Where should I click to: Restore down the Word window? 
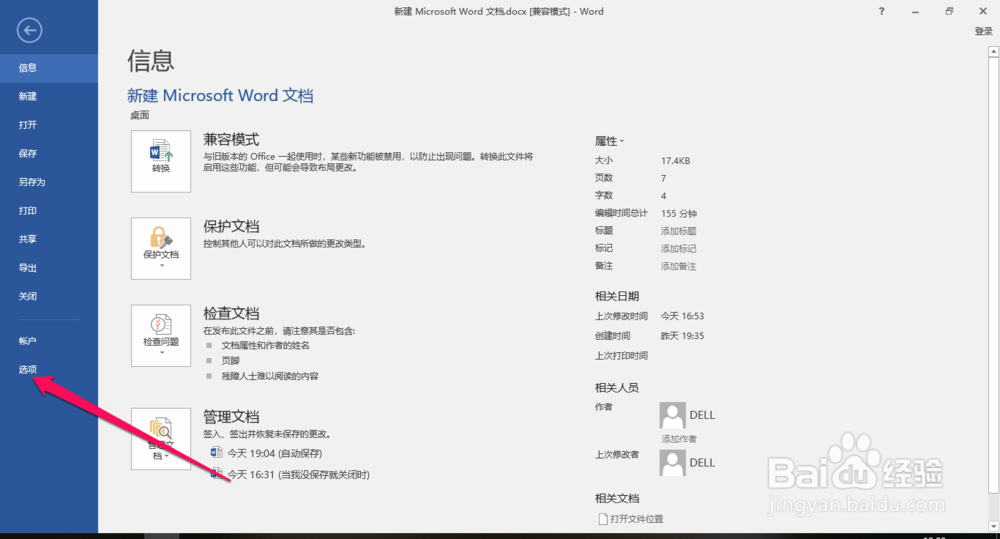click(x=949, y=11)
